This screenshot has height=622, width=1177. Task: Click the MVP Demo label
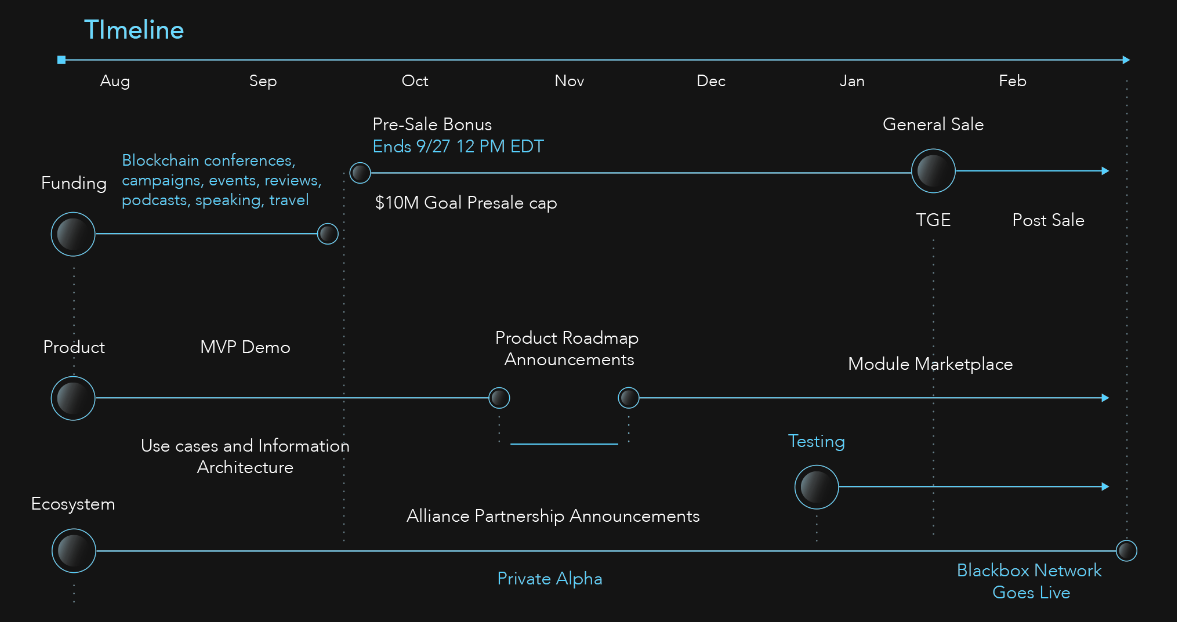point(245,347)
